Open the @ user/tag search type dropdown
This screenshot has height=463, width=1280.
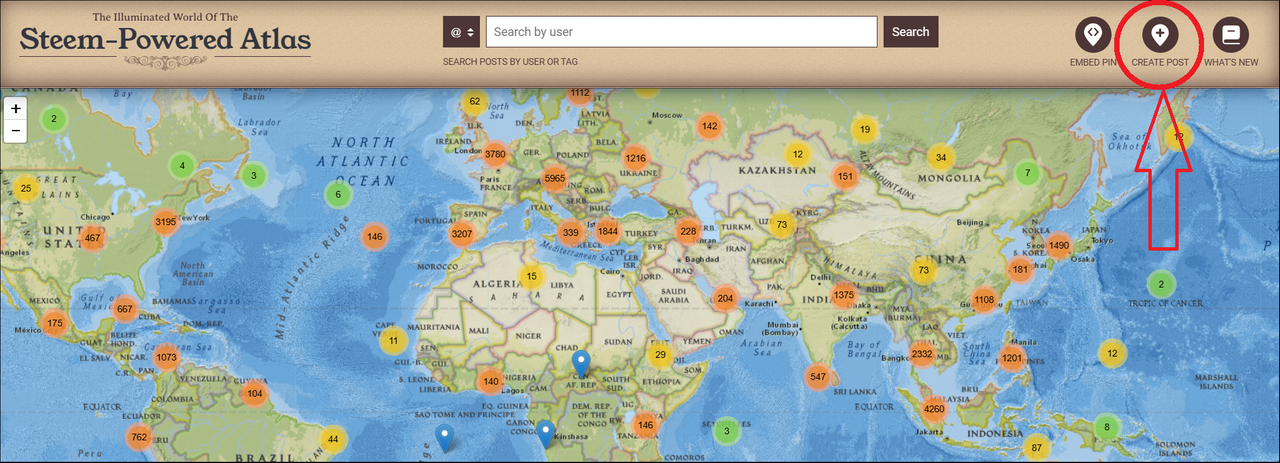pyautogui.click(x=462, y=32)
